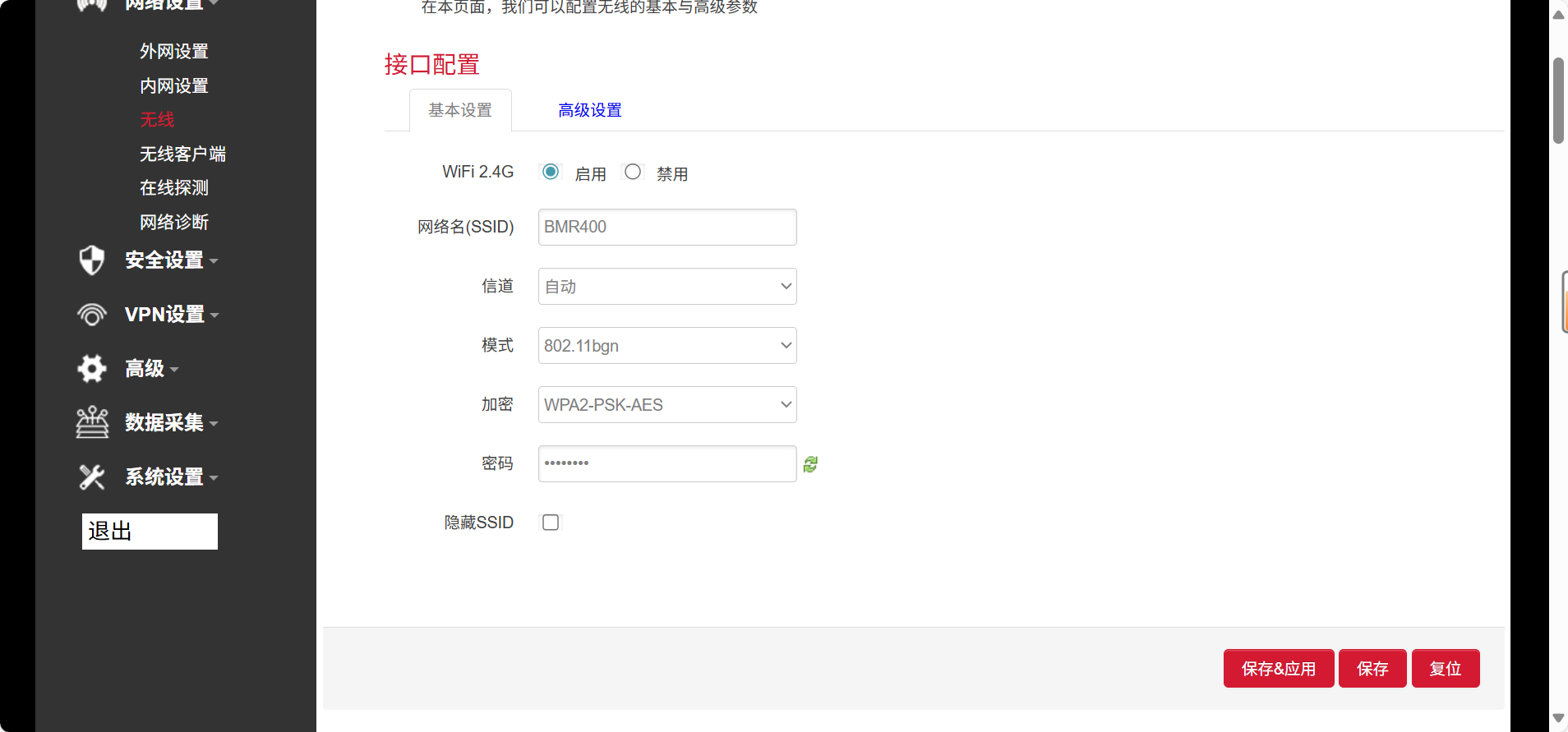
Task: Open 无线客户端 in the sidebar
Action: point(182,154)
